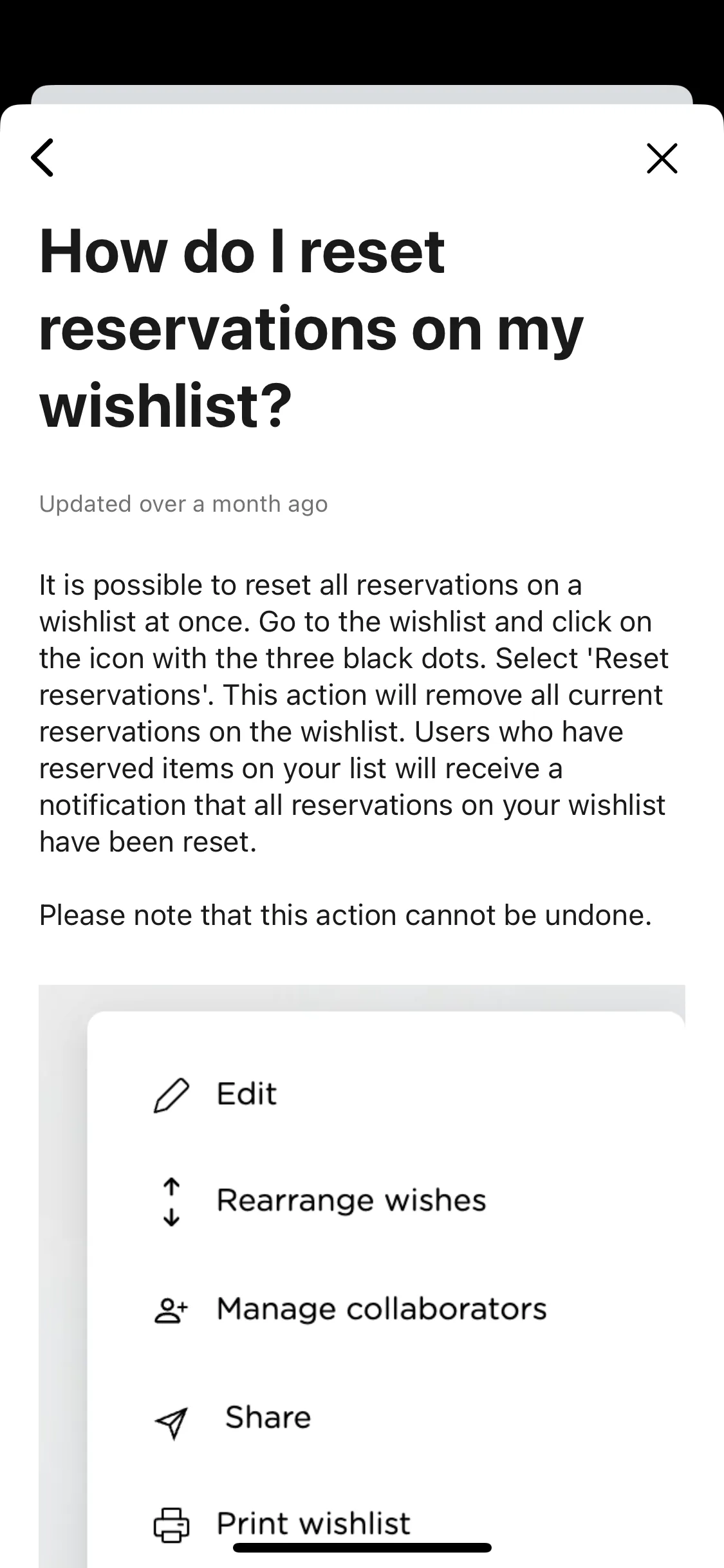Image resolution: width=724 pixels, height=1568 pixels.
Task: Tap the printer icon
Action: pyautogui.click(x=171, y=1525)
